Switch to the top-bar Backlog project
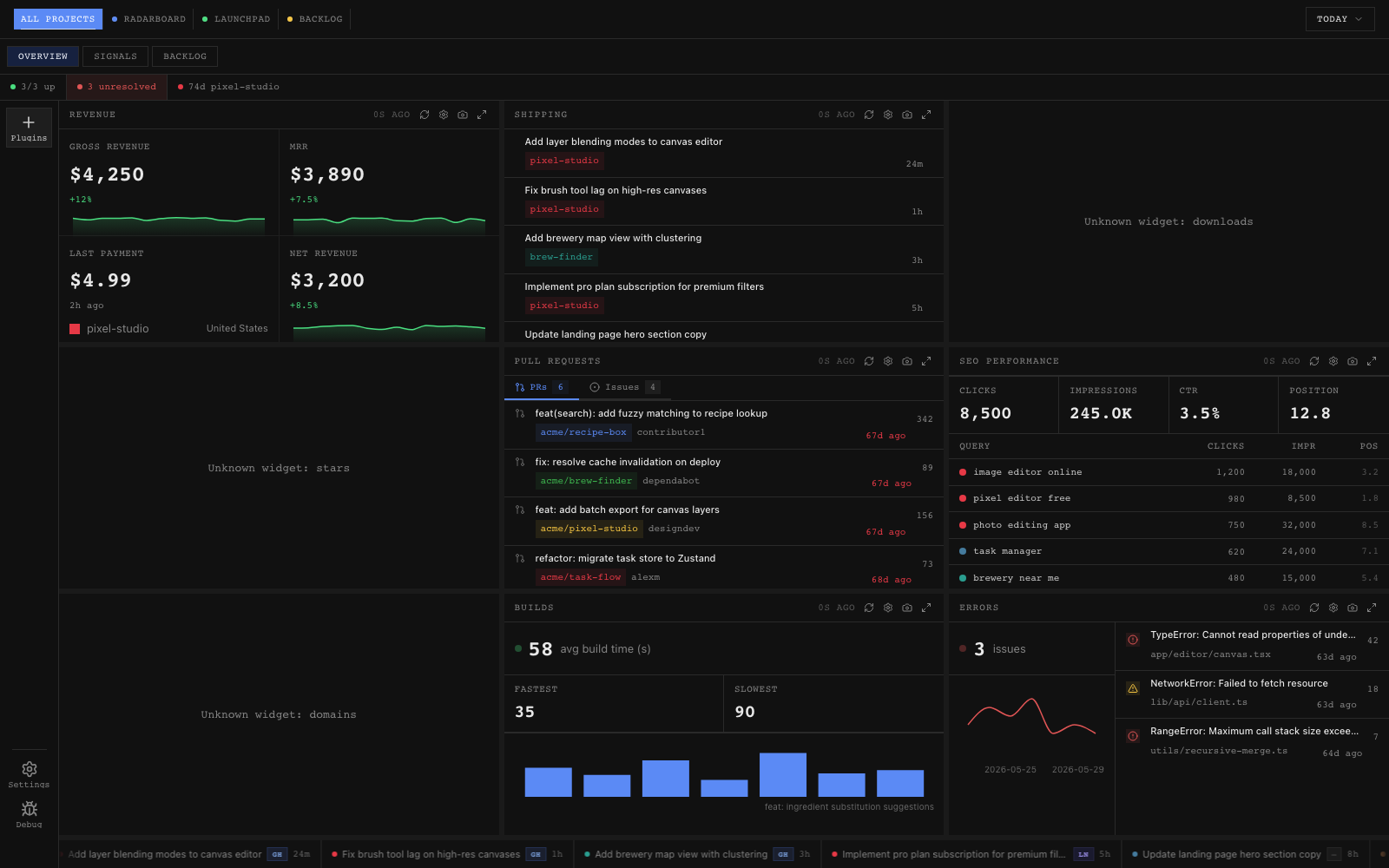Viewport: 1389px width, 868px height. point(314,19)
